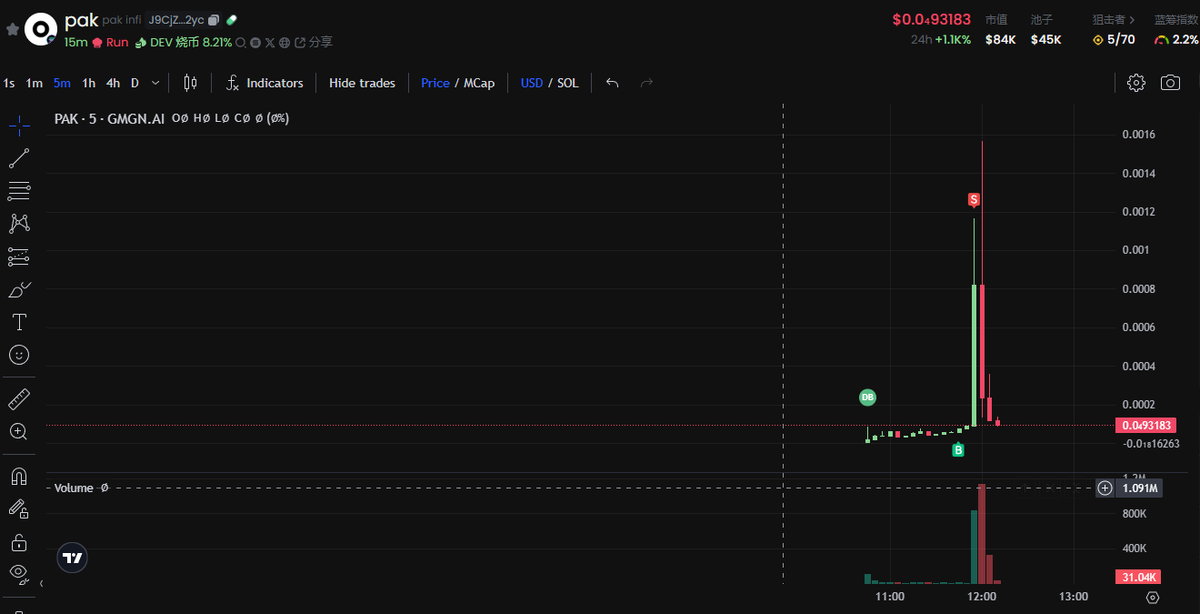Lock all drawing tools
The height and width of the screenshot is (614, 1200).
coord(19,542)
